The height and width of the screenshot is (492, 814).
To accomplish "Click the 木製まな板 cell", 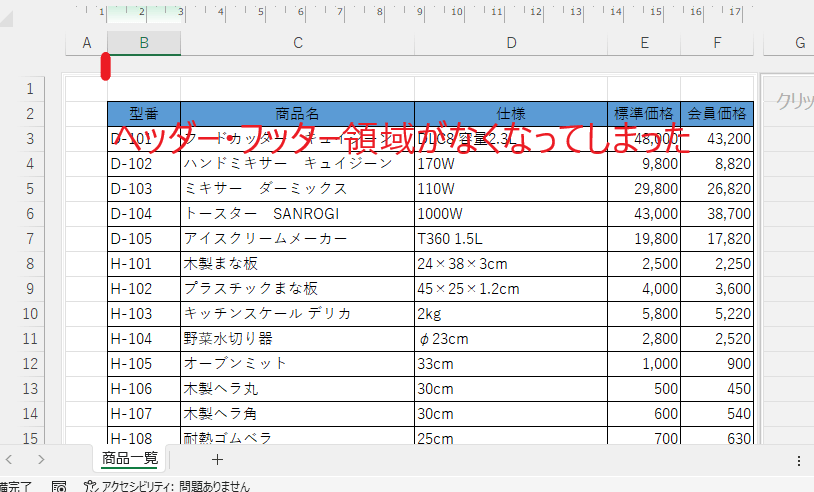I will coord(297,264).
